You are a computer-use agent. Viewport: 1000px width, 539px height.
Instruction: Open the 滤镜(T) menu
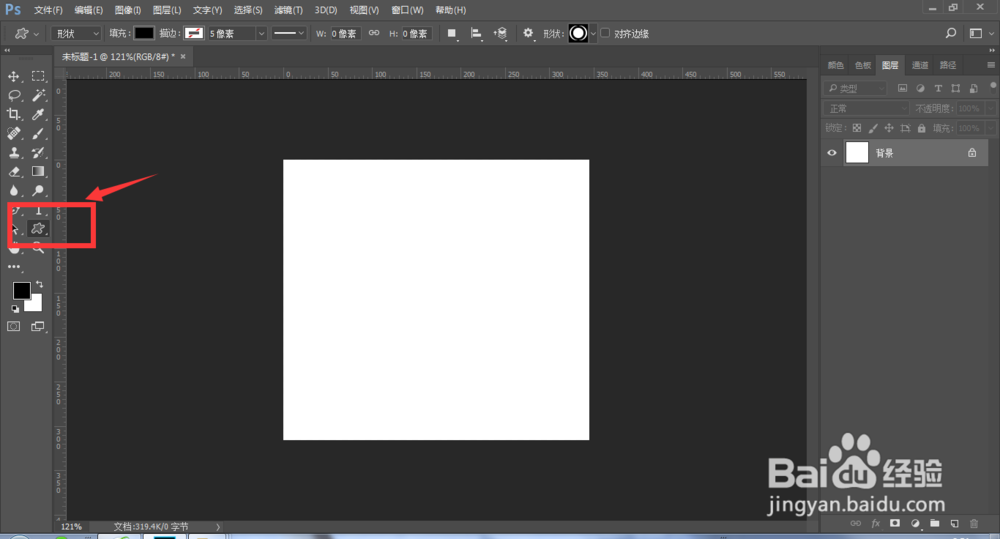click(288, 10)
